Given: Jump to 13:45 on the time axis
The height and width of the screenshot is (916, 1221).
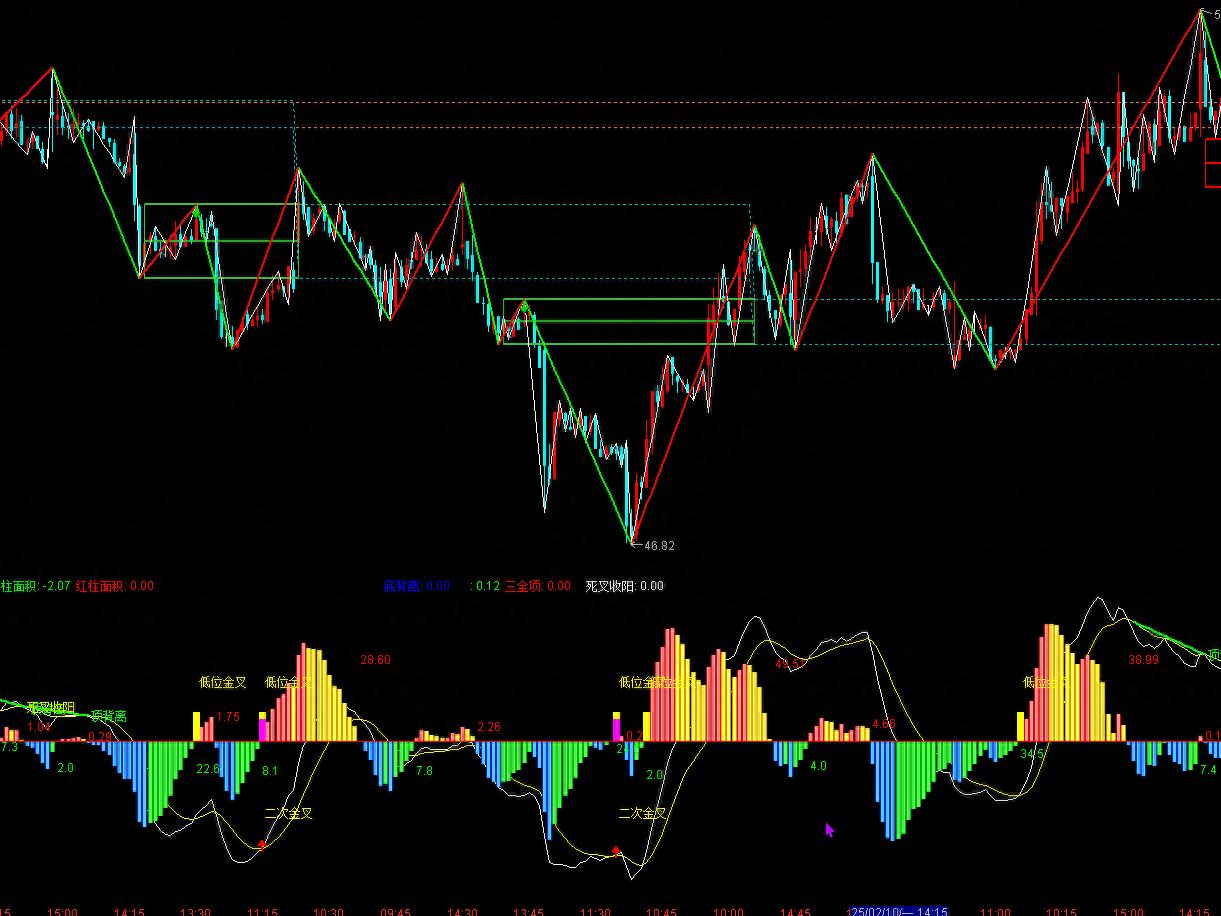Looking at the screenshot, I should [x=528, y=911].
